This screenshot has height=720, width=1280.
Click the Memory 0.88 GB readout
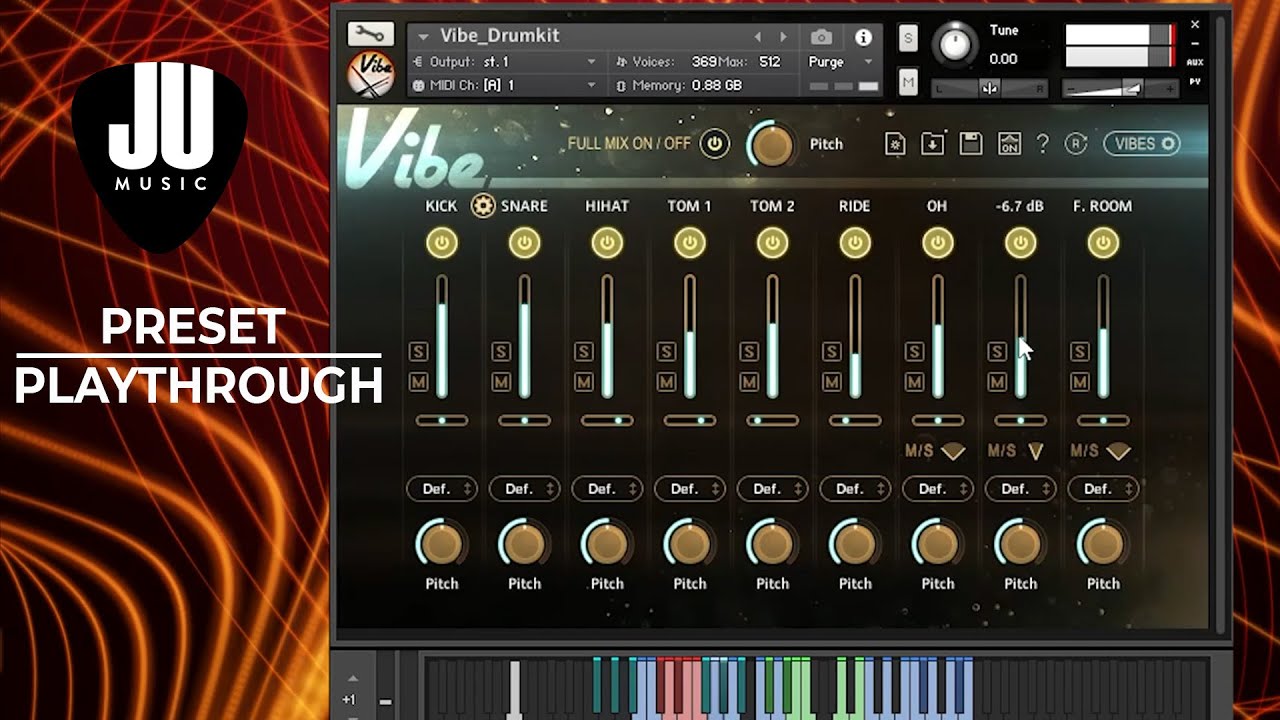[688, 86]
